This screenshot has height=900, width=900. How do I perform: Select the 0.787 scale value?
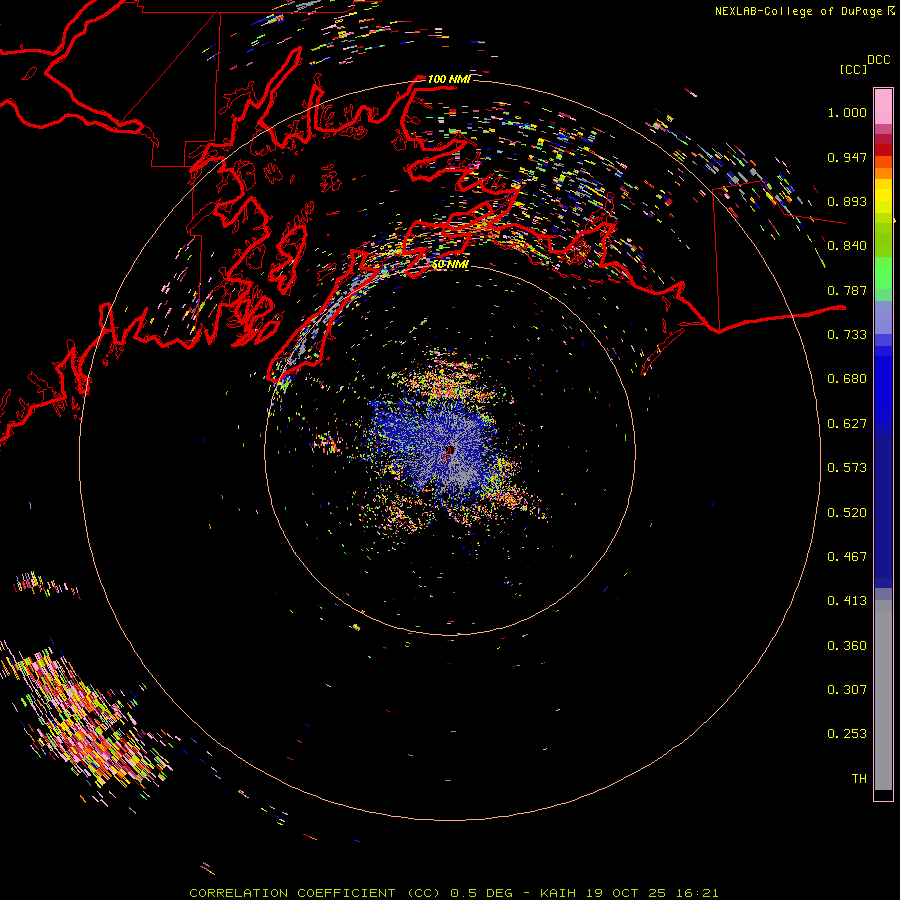(847, 290)
